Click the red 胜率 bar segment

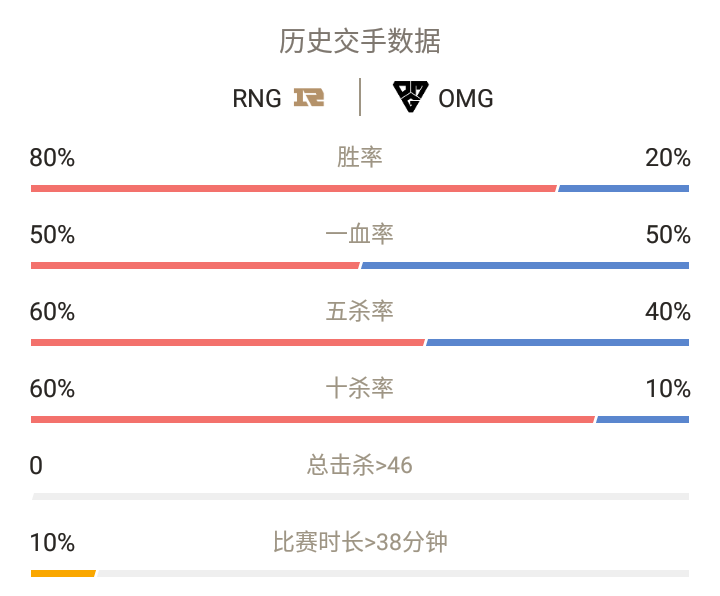(294, 189)
